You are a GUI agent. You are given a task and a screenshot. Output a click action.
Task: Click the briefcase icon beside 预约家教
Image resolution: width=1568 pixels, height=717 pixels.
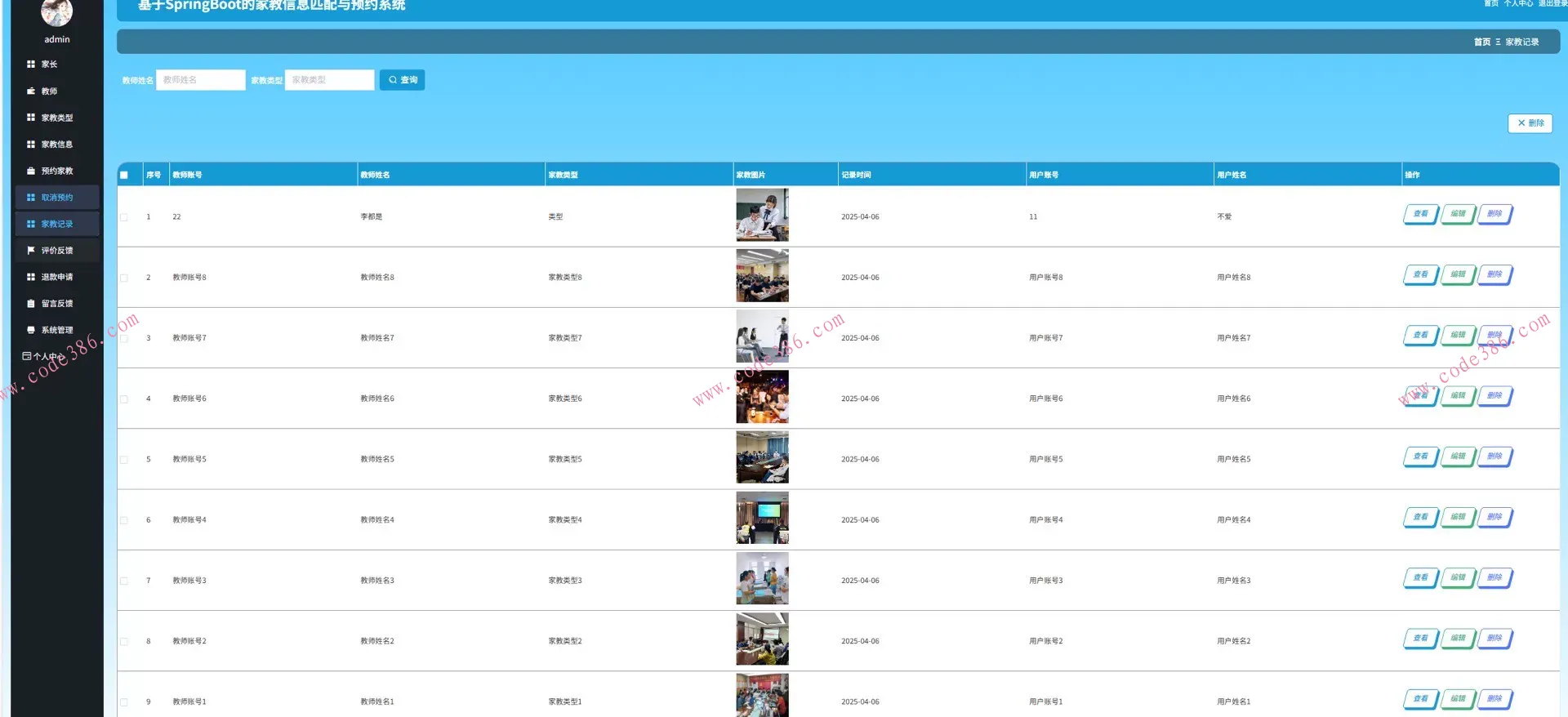pos(31,171)
